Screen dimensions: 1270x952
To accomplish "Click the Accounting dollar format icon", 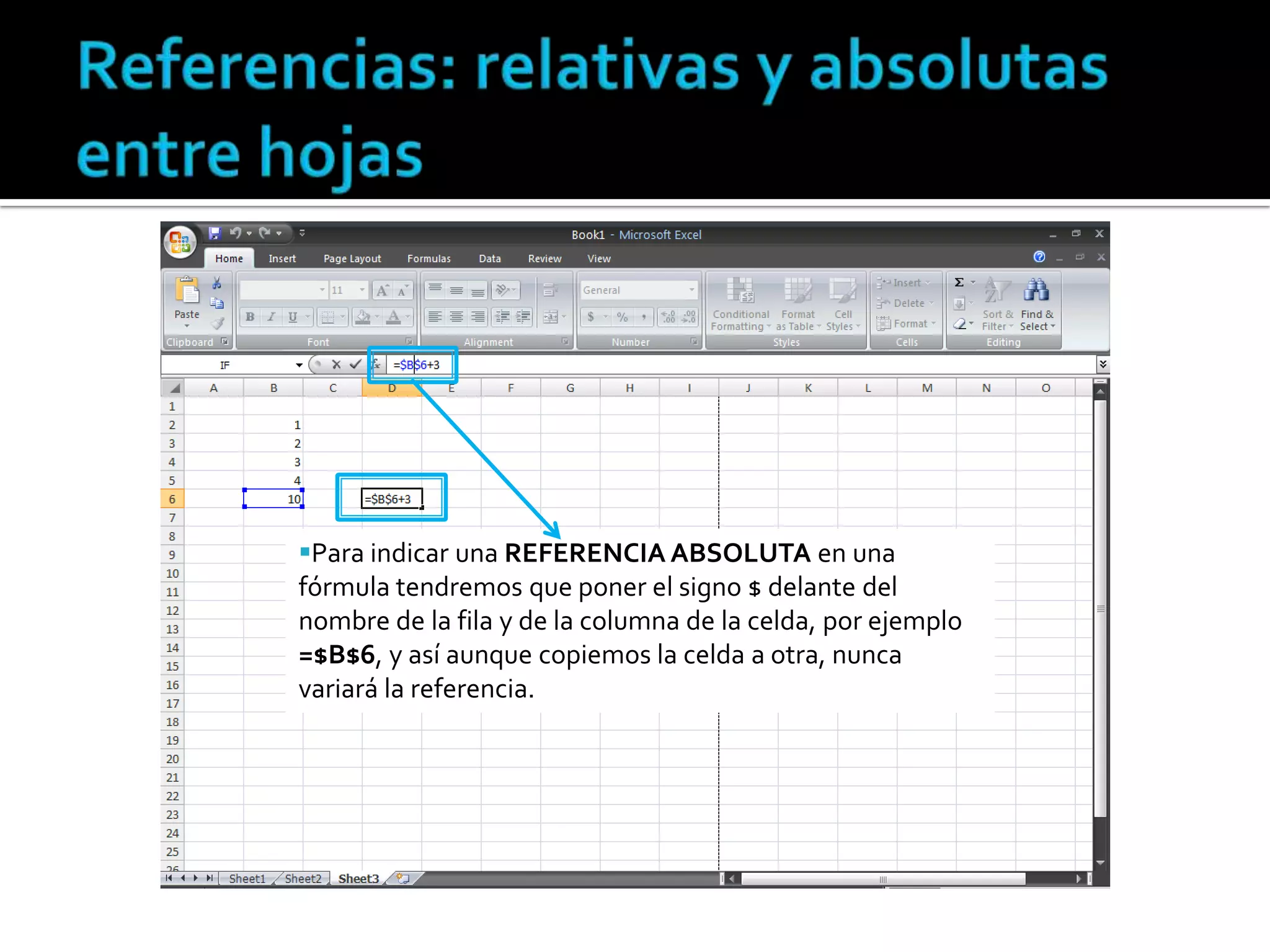I will pos(591,317).
